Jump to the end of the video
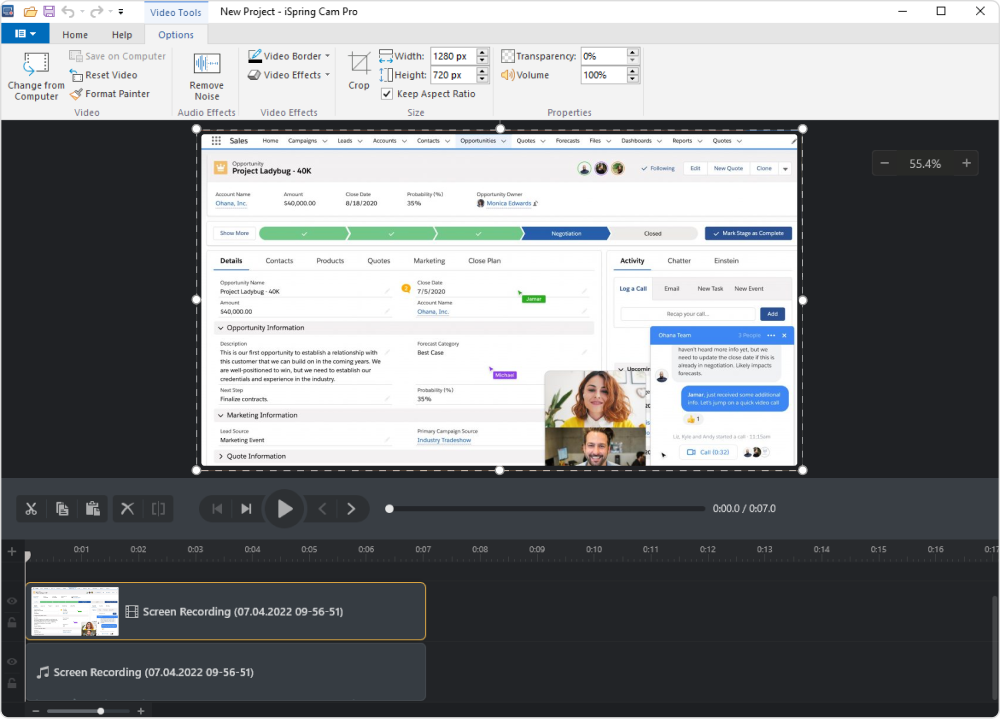 [x=246, y=508]
